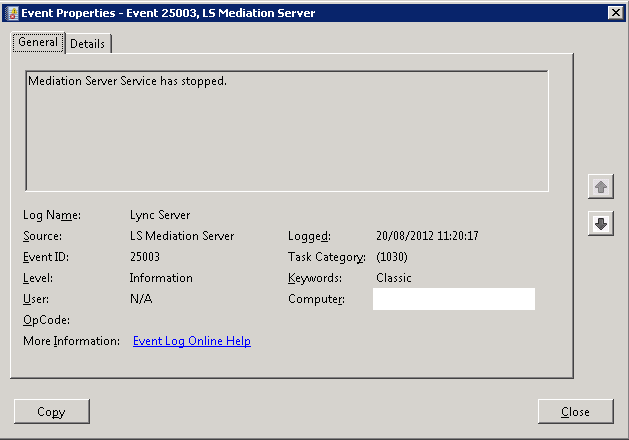Click the Task Category value '(1030)'
The image size is (629, 440).
[392, 257]
